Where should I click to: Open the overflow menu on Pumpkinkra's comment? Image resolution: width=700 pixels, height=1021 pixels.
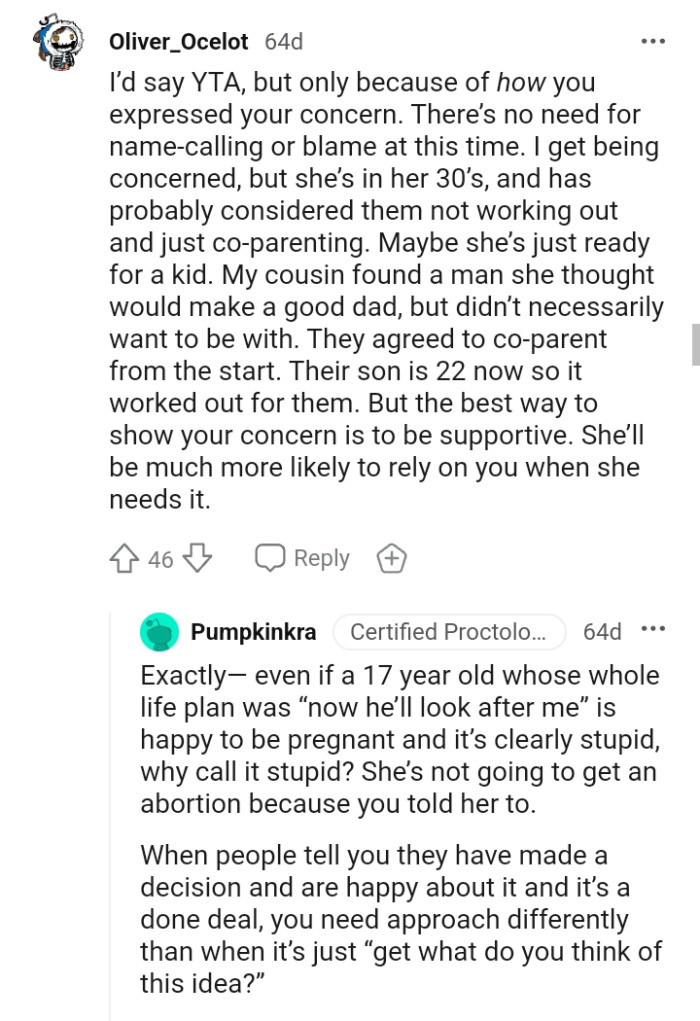(x=652, y=630)
